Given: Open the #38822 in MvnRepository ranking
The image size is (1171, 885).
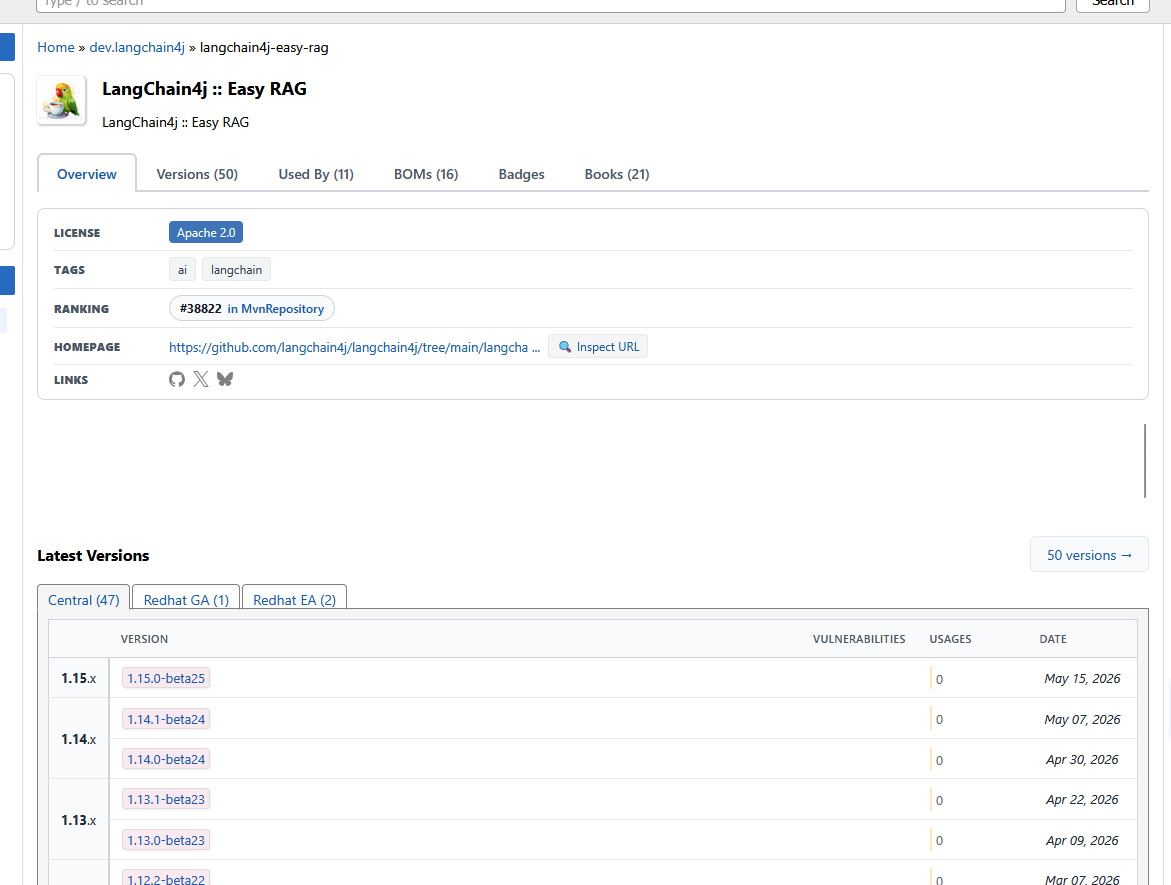Looking at the screenshot, I should coord(252,308).
